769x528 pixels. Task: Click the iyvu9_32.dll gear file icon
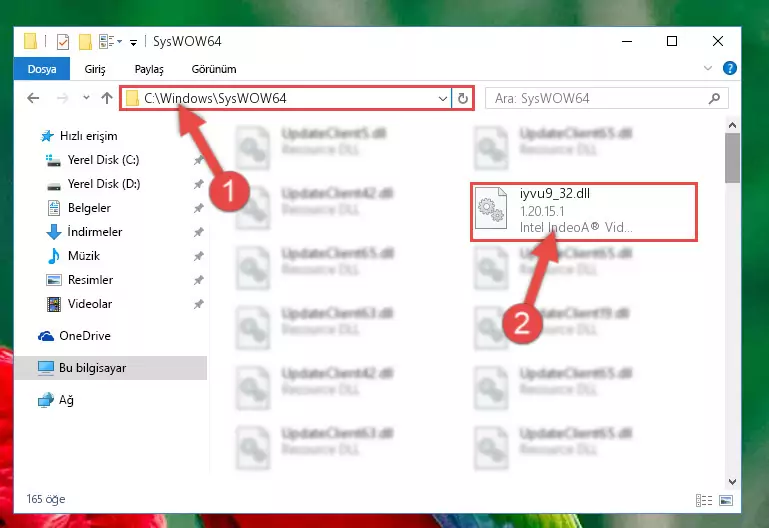click(491, 208)
